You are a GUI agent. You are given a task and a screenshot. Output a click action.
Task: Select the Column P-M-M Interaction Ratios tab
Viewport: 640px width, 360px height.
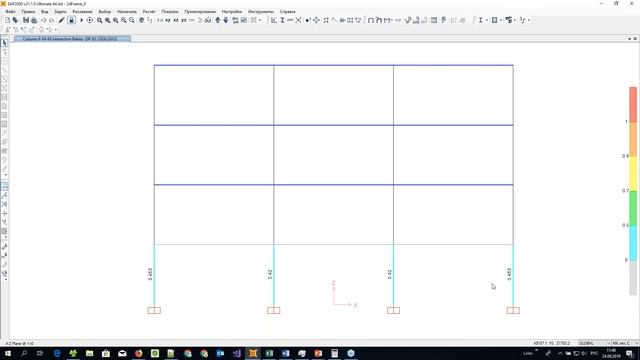pos(72,38)
